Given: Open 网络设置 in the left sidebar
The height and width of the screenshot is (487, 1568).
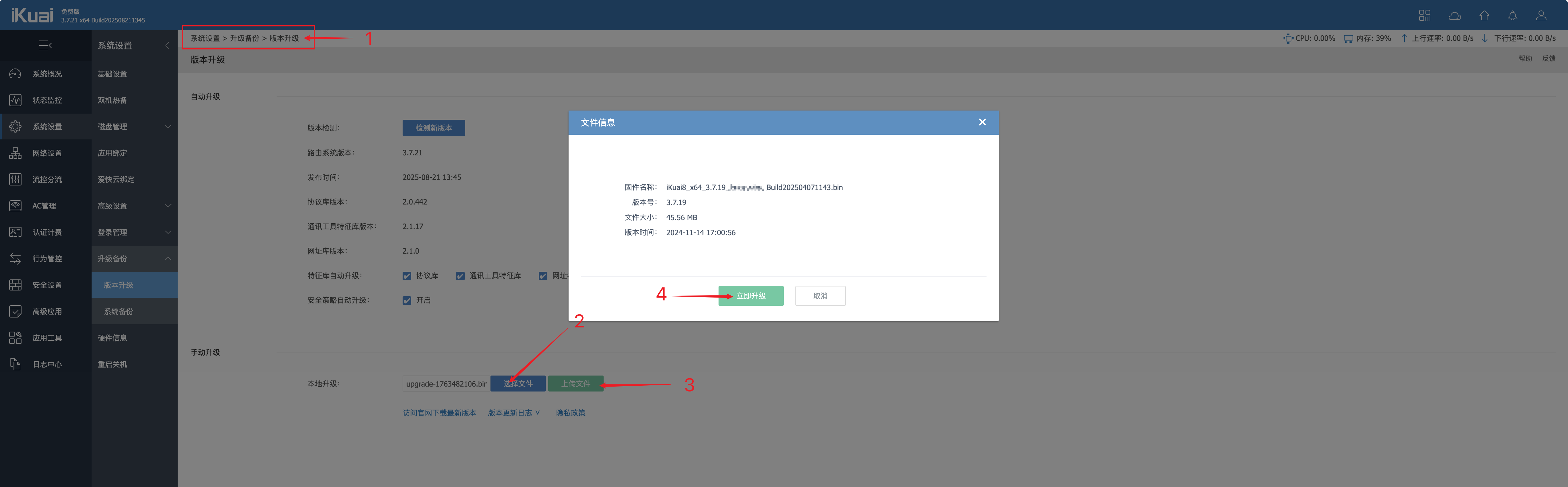Looking at the screenshot, I should (x=47, y=153).
